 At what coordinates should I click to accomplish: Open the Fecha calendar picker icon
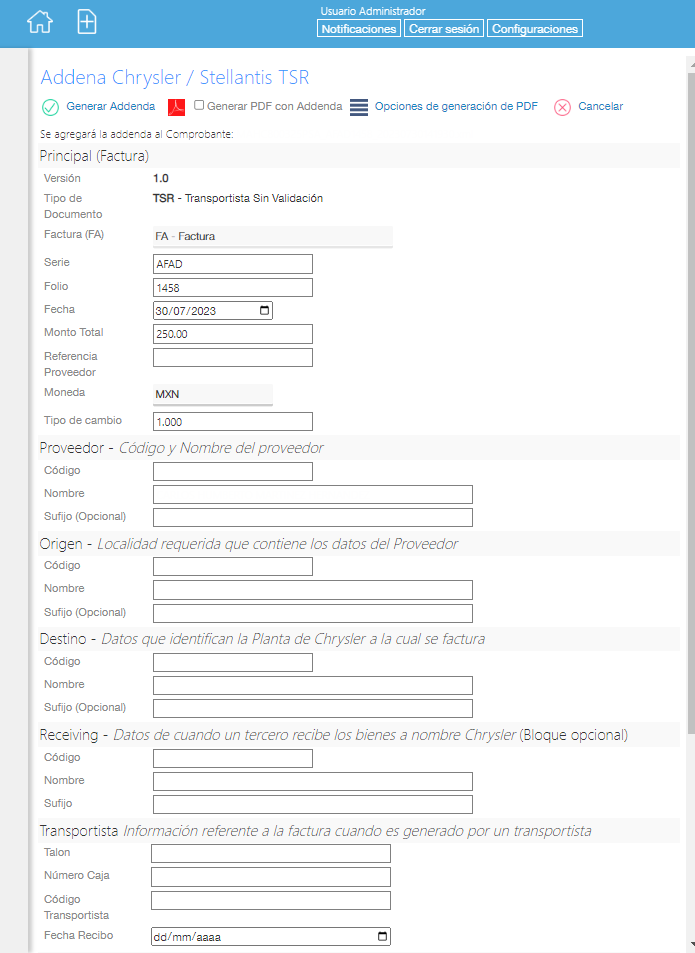pyautogui.click(x=264, y=311)
